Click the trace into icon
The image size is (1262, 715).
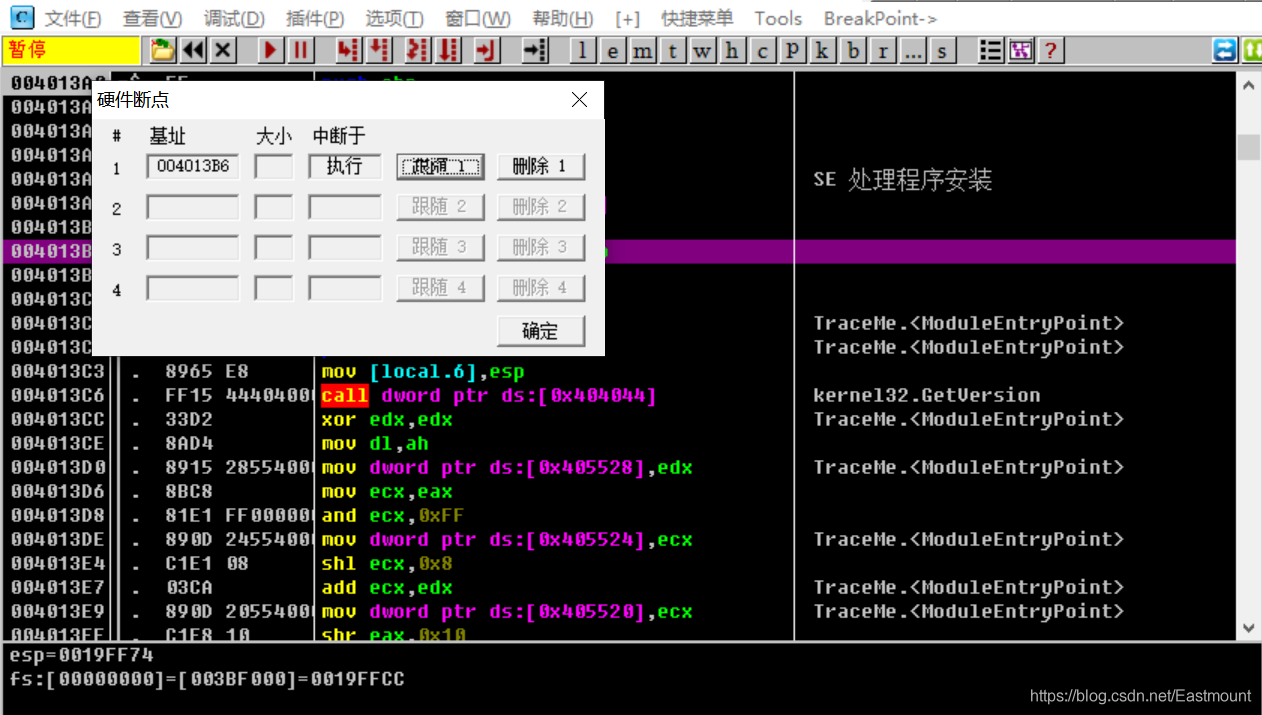point(417,50)
